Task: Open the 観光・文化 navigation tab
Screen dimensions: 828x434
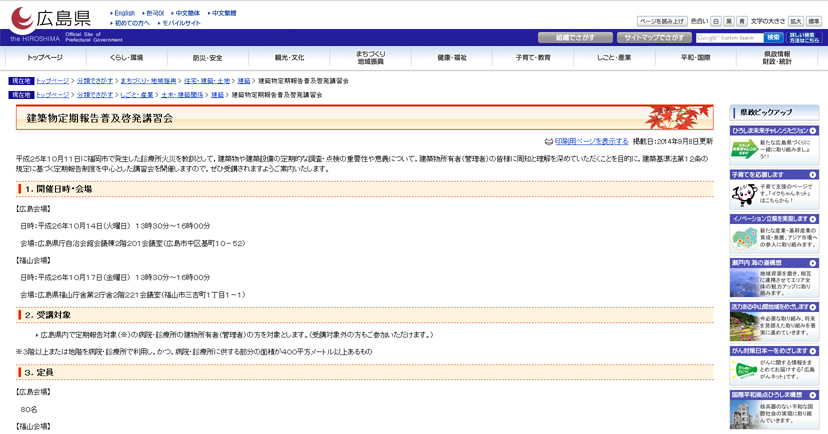Action: click(289, 58)
